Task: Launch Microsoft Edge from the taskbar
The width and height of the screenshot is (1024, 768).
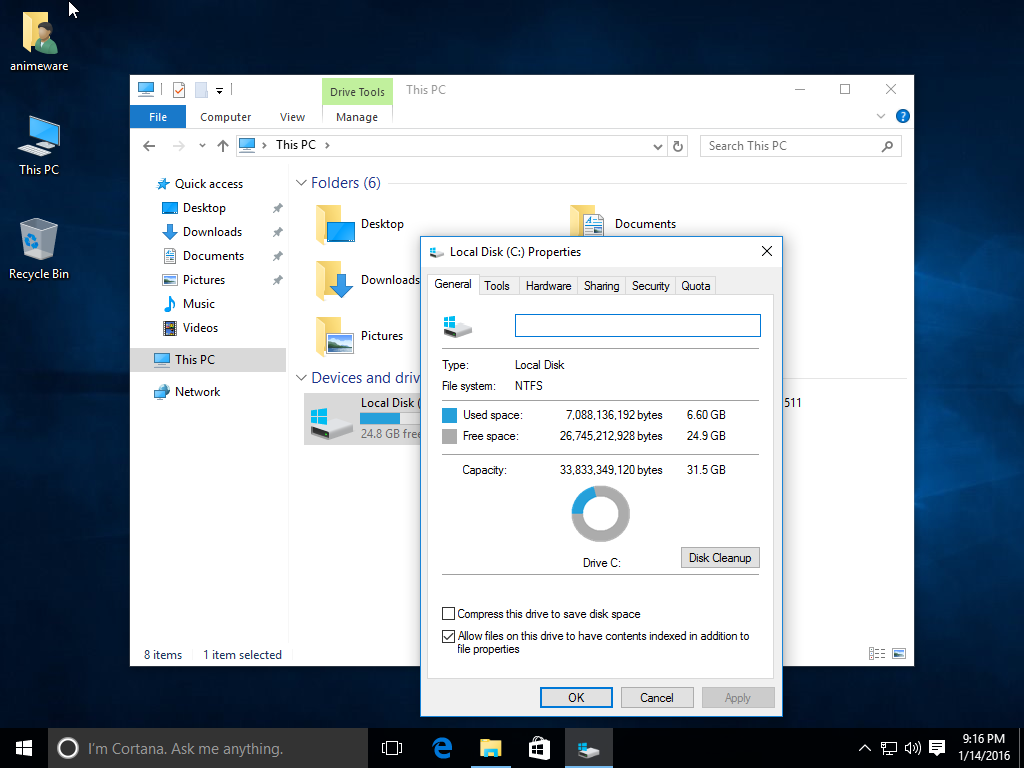Action: (441, 747)
